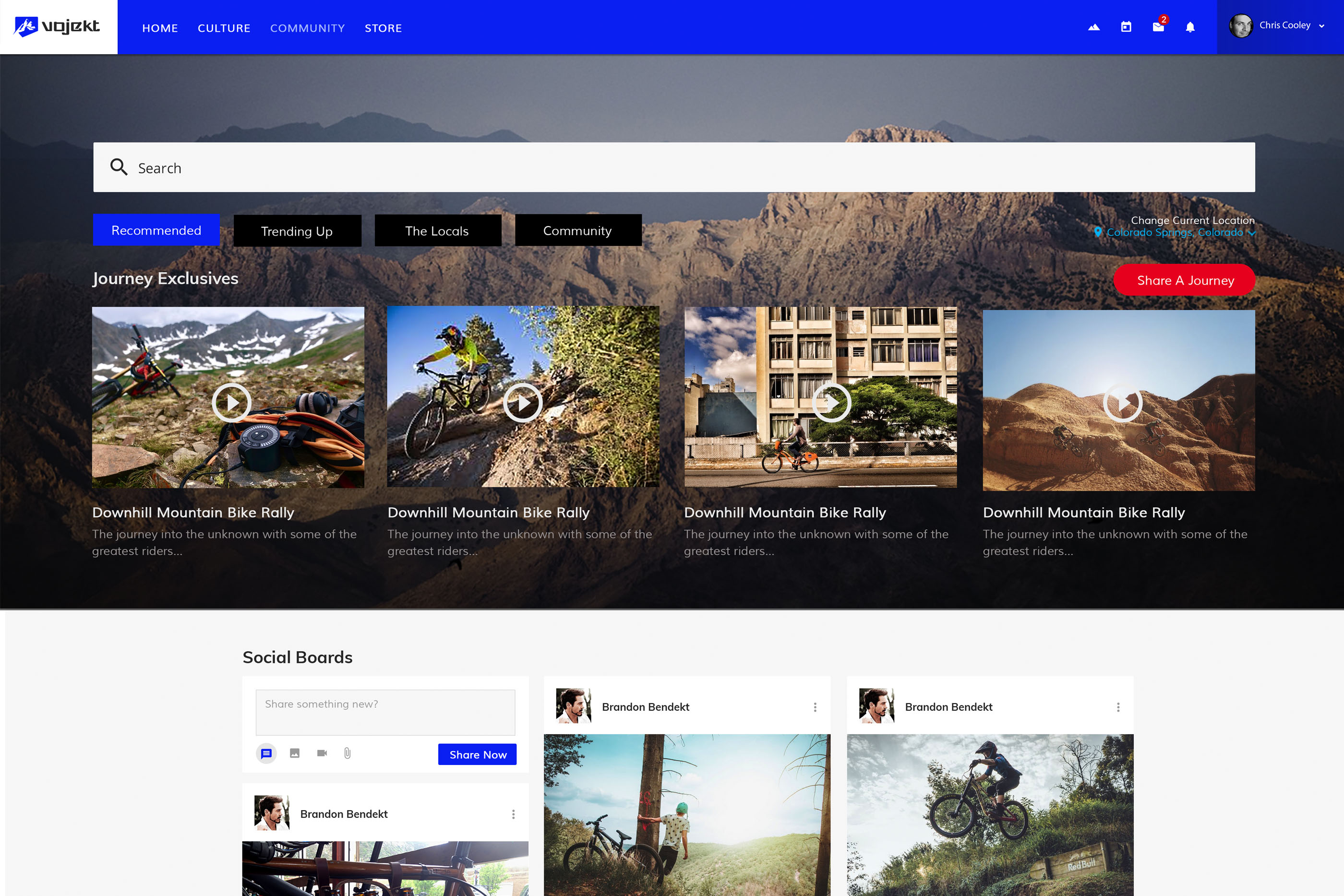The image size is (1344, 896).
Task: Click the mountain icon in top navigation
Action: click(x=1094, y=27)
